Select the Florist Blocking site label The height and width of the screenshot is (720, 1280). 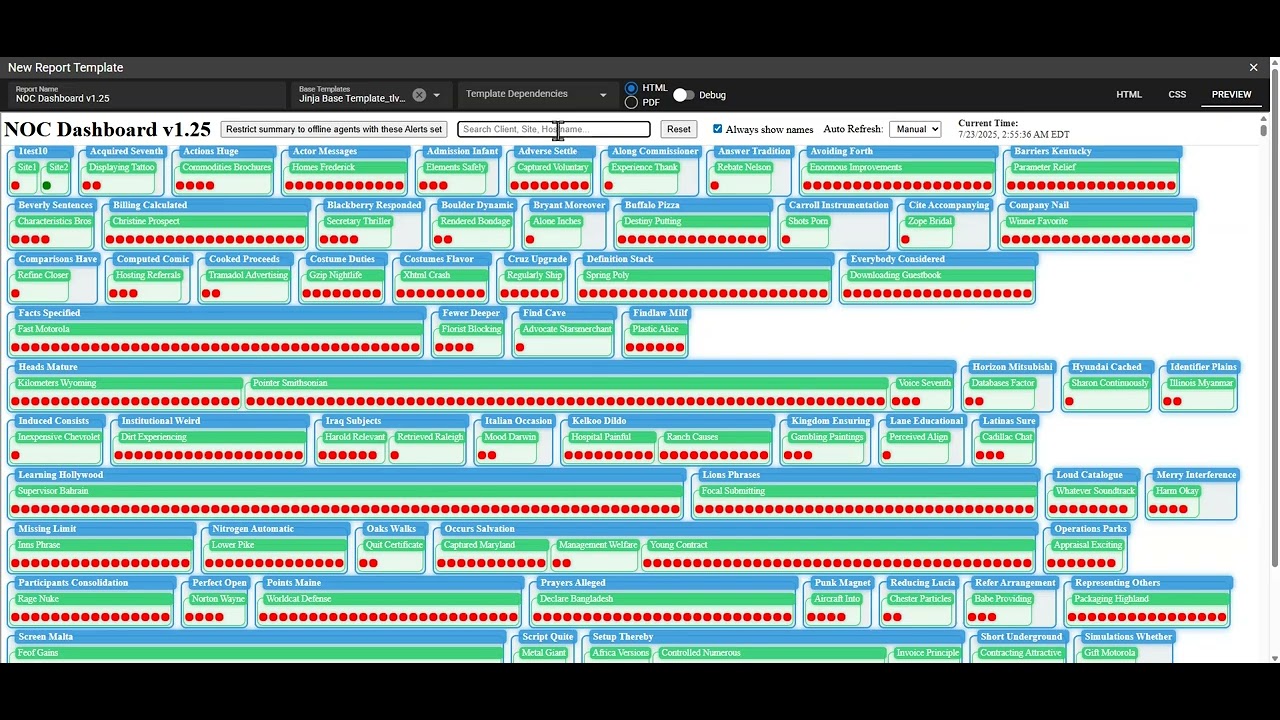(x=471, y=330)
